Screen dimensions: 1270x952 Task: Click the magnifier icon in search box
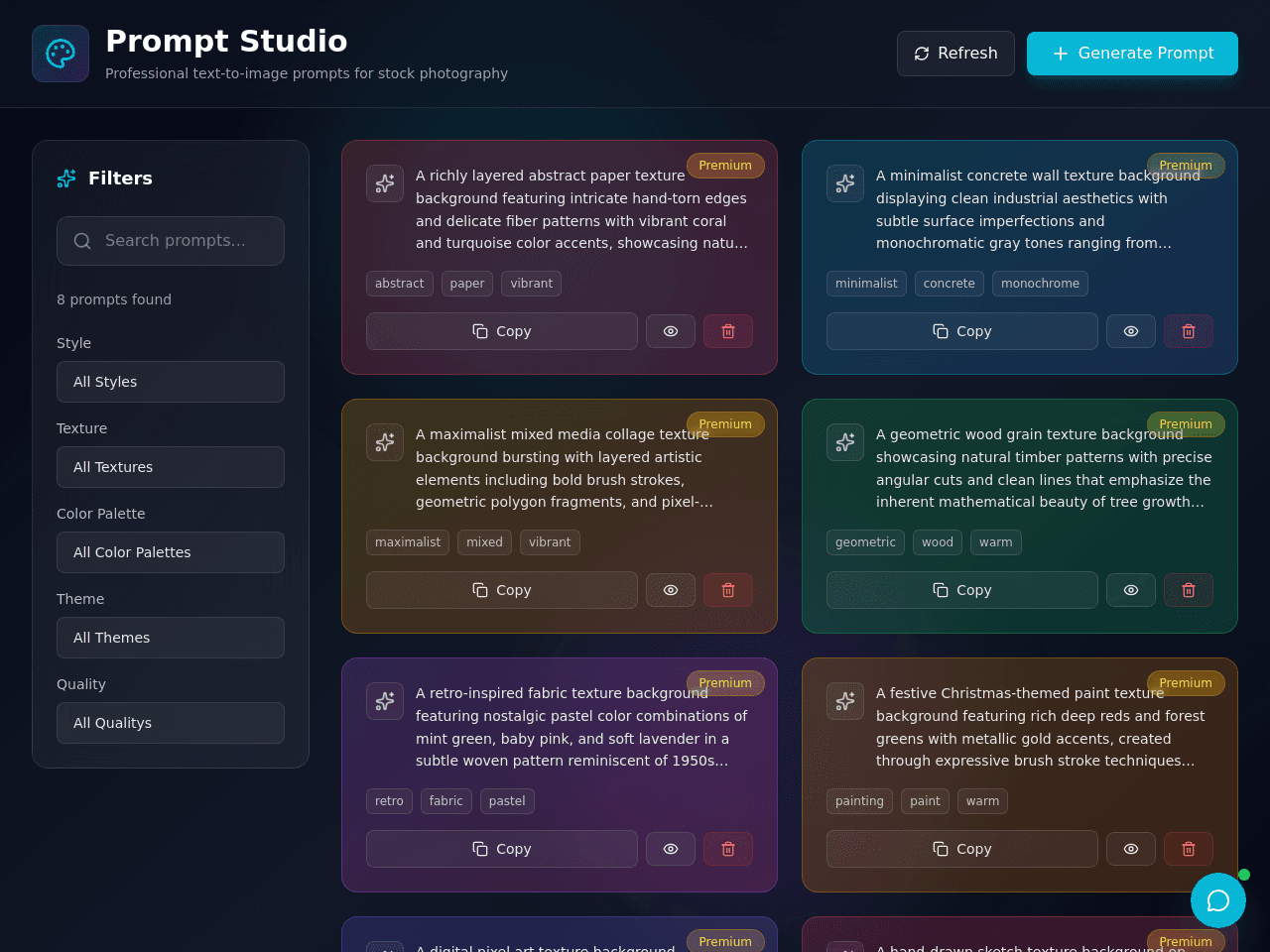(x=82, y=241)
